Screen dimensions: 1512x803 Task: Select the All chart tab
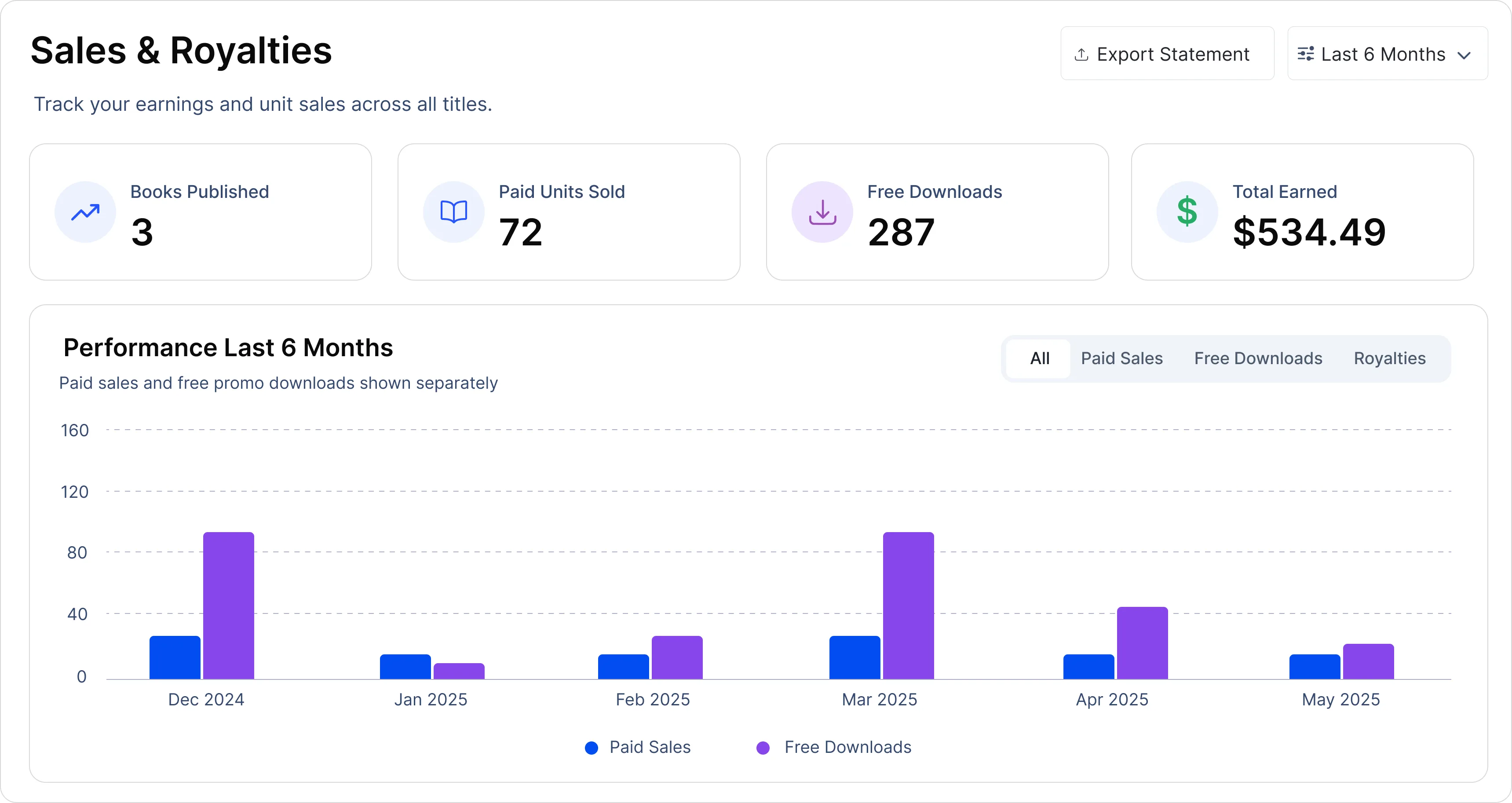coord(1039,359)
